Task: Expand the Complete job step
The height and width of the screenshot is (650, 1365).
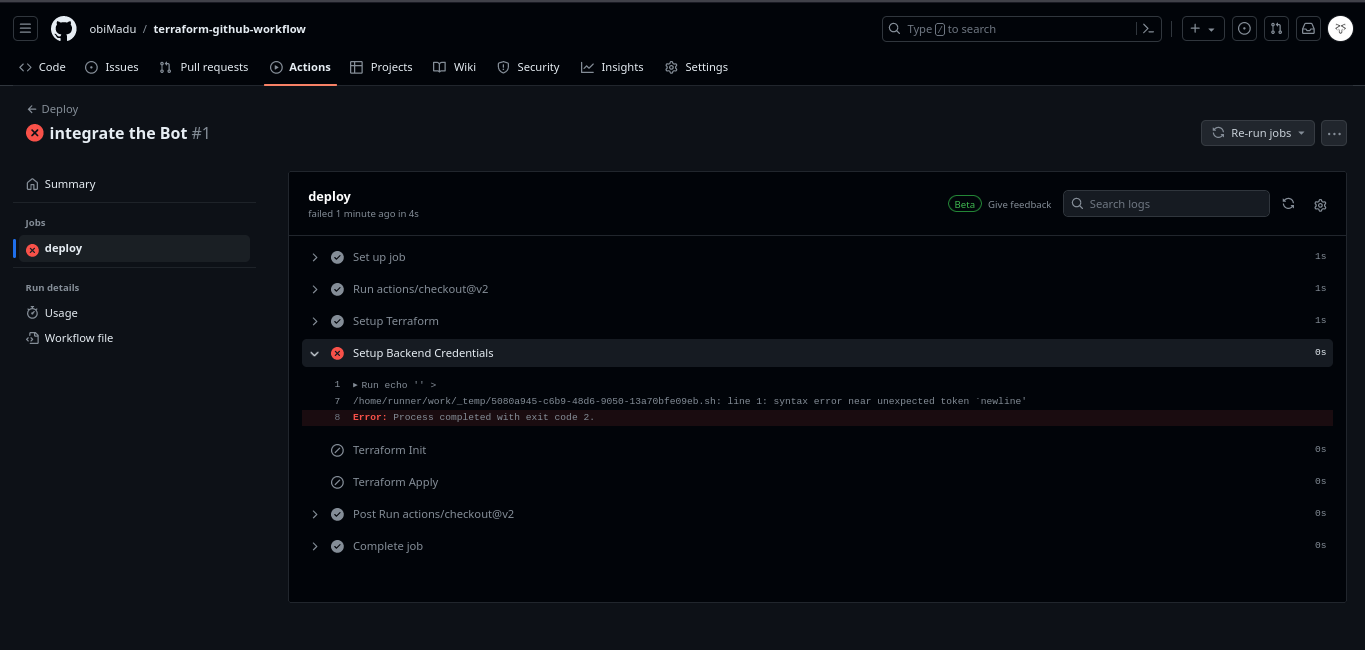Action: click(817, 546)
